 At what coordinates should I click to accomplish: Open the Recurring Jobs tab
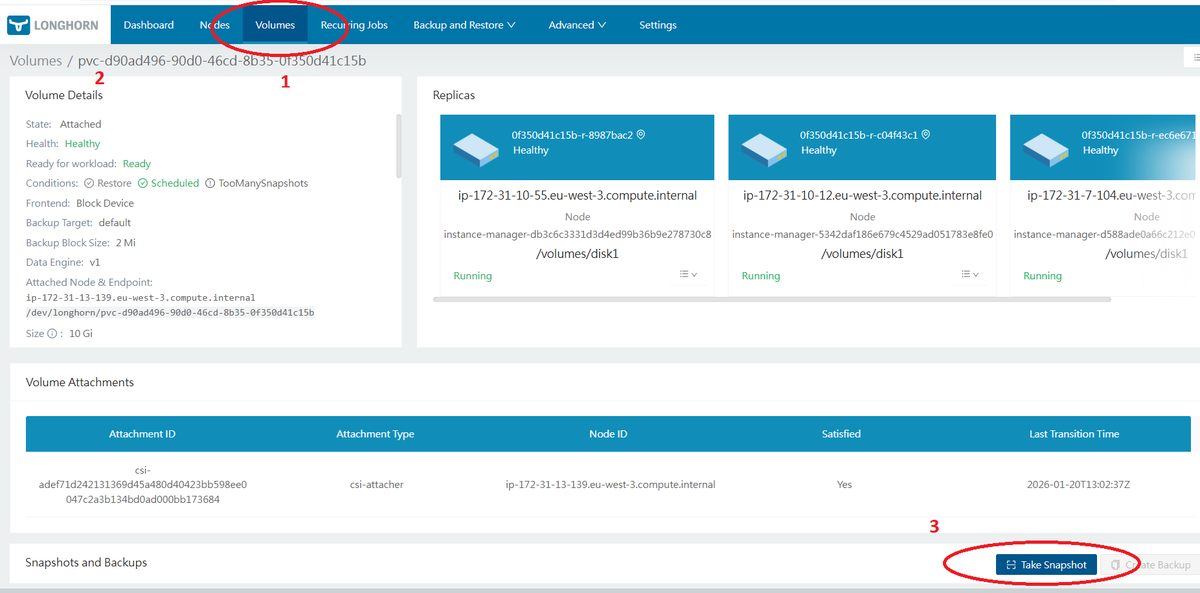(354, 25)
